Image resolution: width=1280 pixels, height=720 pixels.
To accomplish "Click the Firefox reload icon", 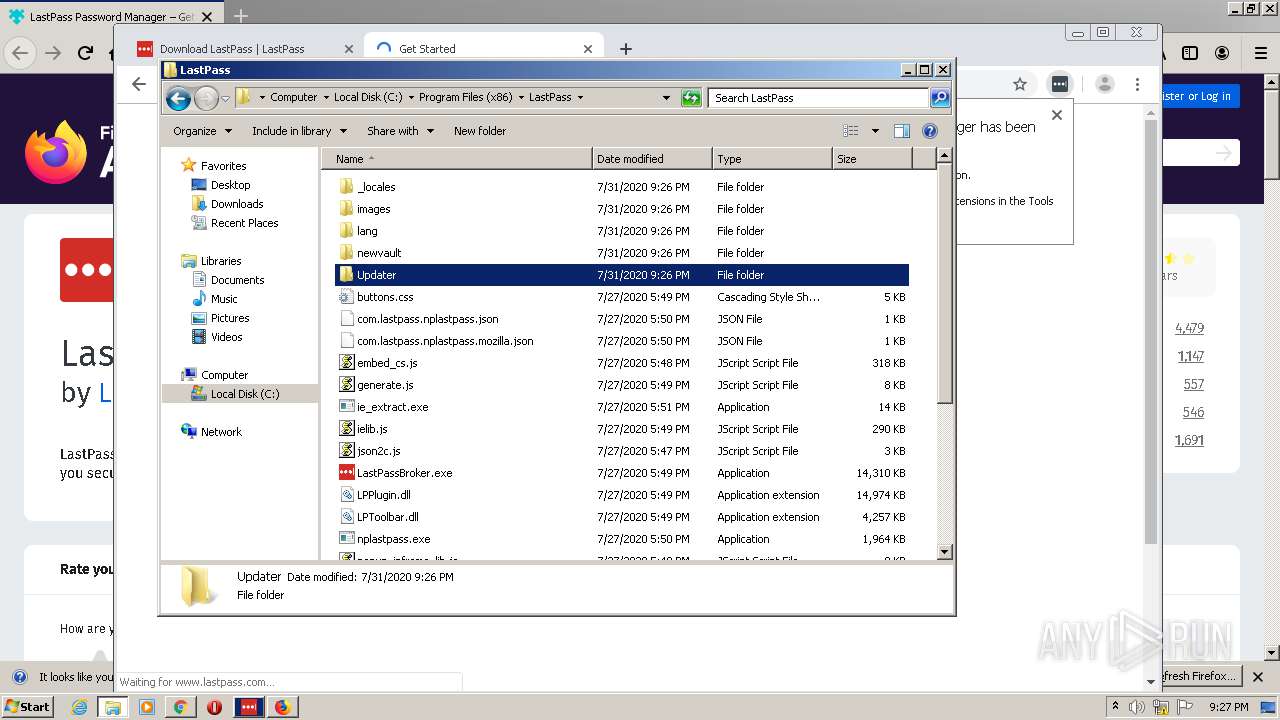I will click(x=86, y=53).
